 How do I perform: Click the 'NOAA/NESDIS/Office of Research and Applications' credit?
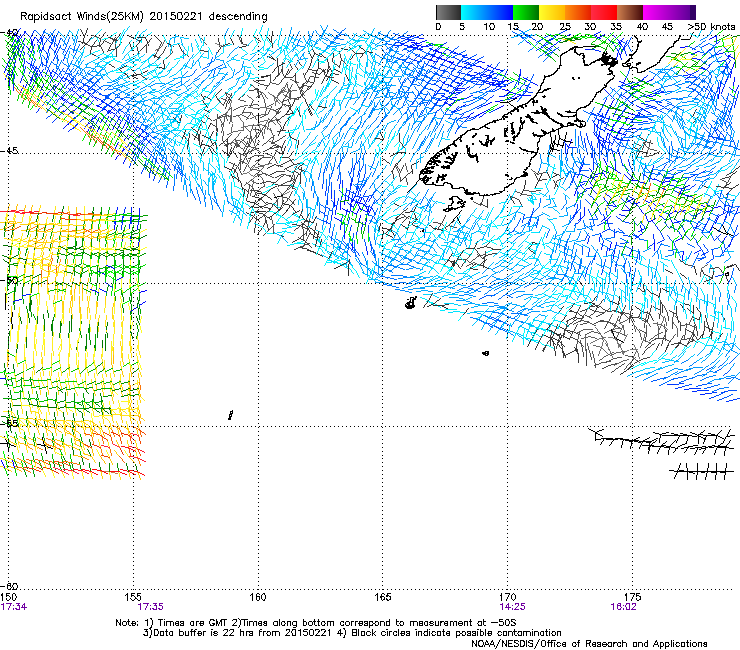[x=589, y=644]
